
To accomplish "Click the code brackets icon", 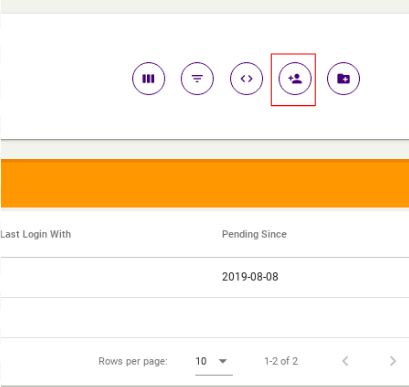I will 246,79.
